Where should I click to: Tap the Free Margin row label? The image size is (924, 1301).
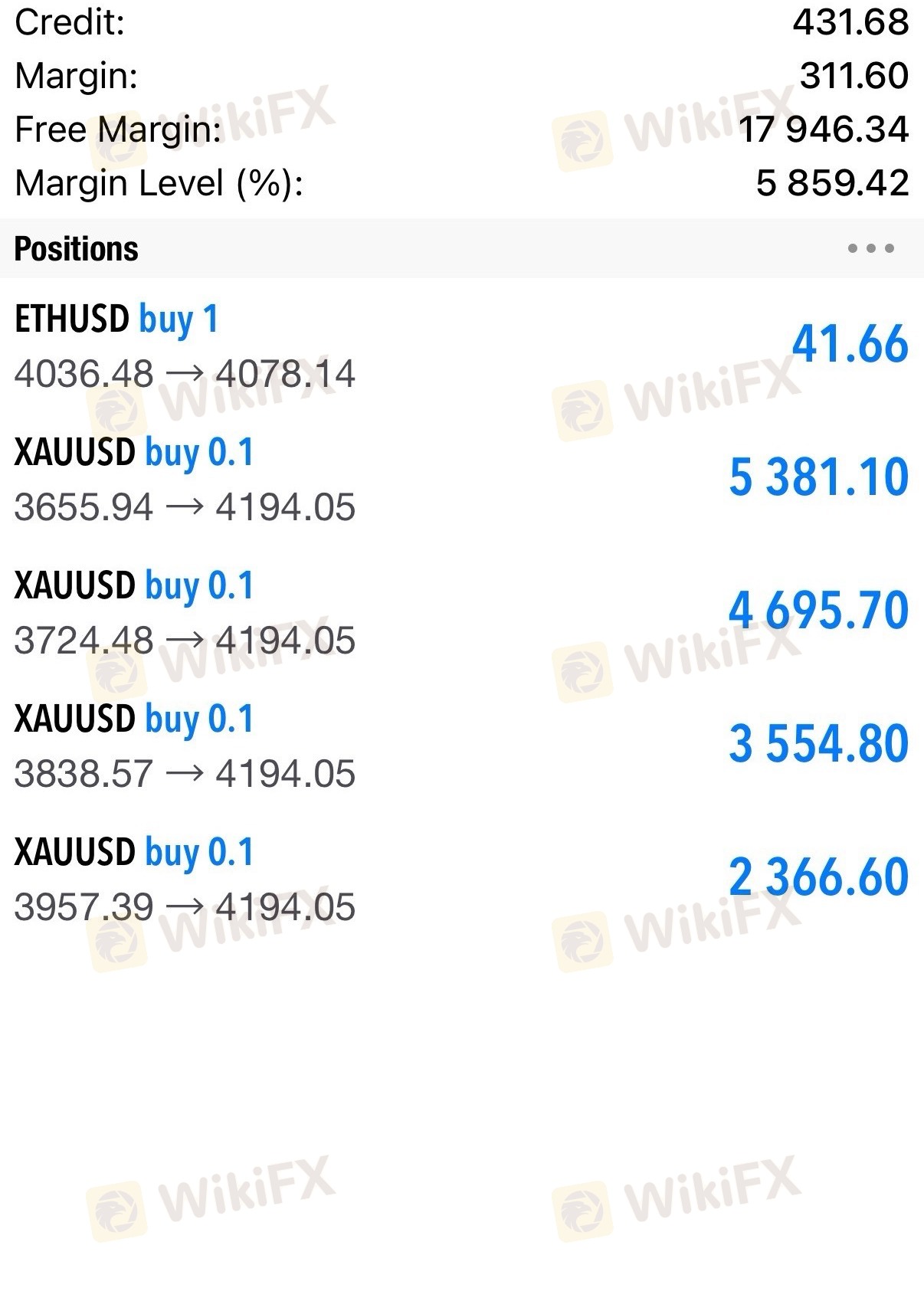pos(118,129)
